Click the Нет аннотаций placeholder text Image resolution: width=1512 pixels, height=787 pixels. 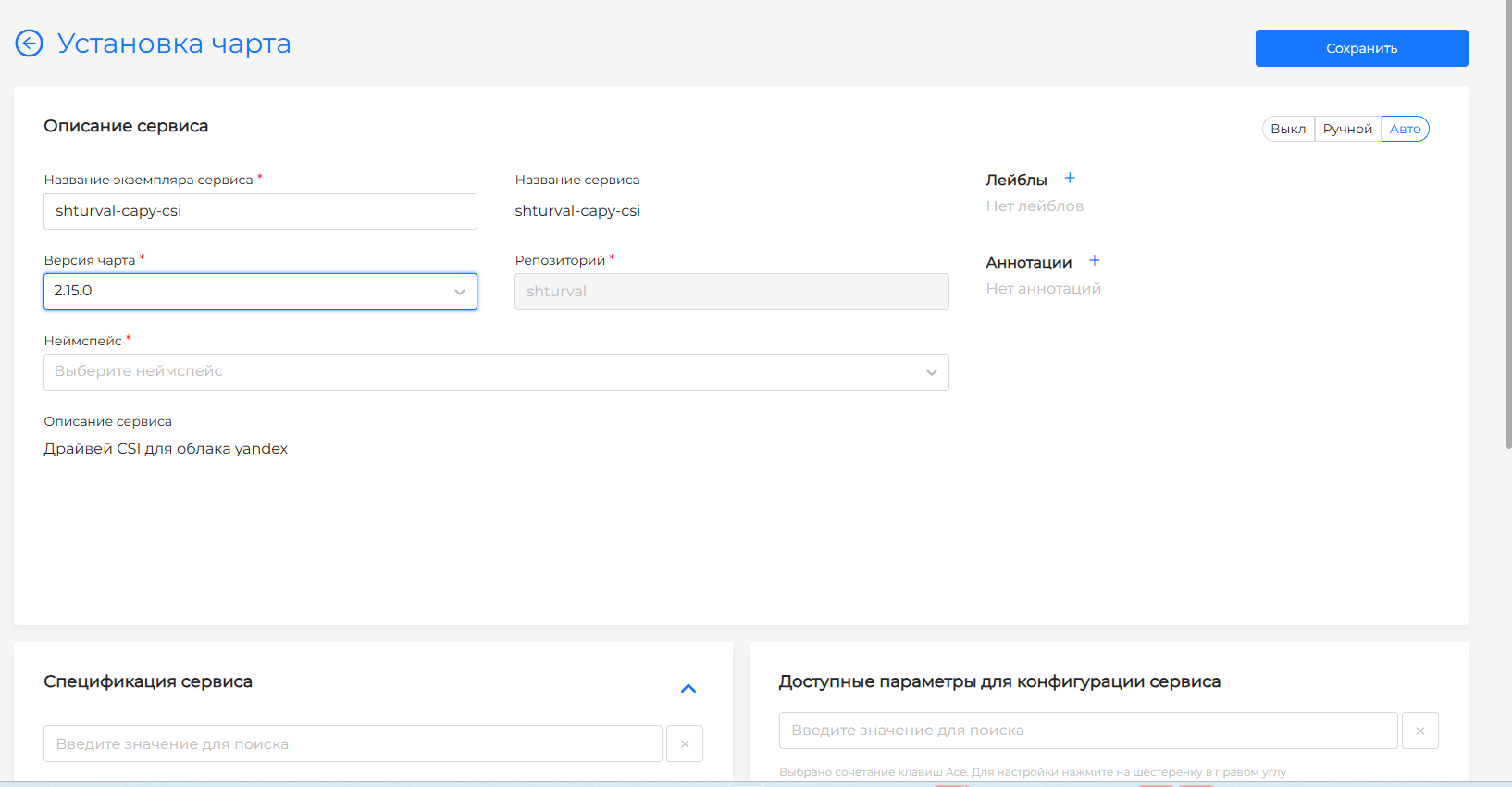[x=1043, y=289]
